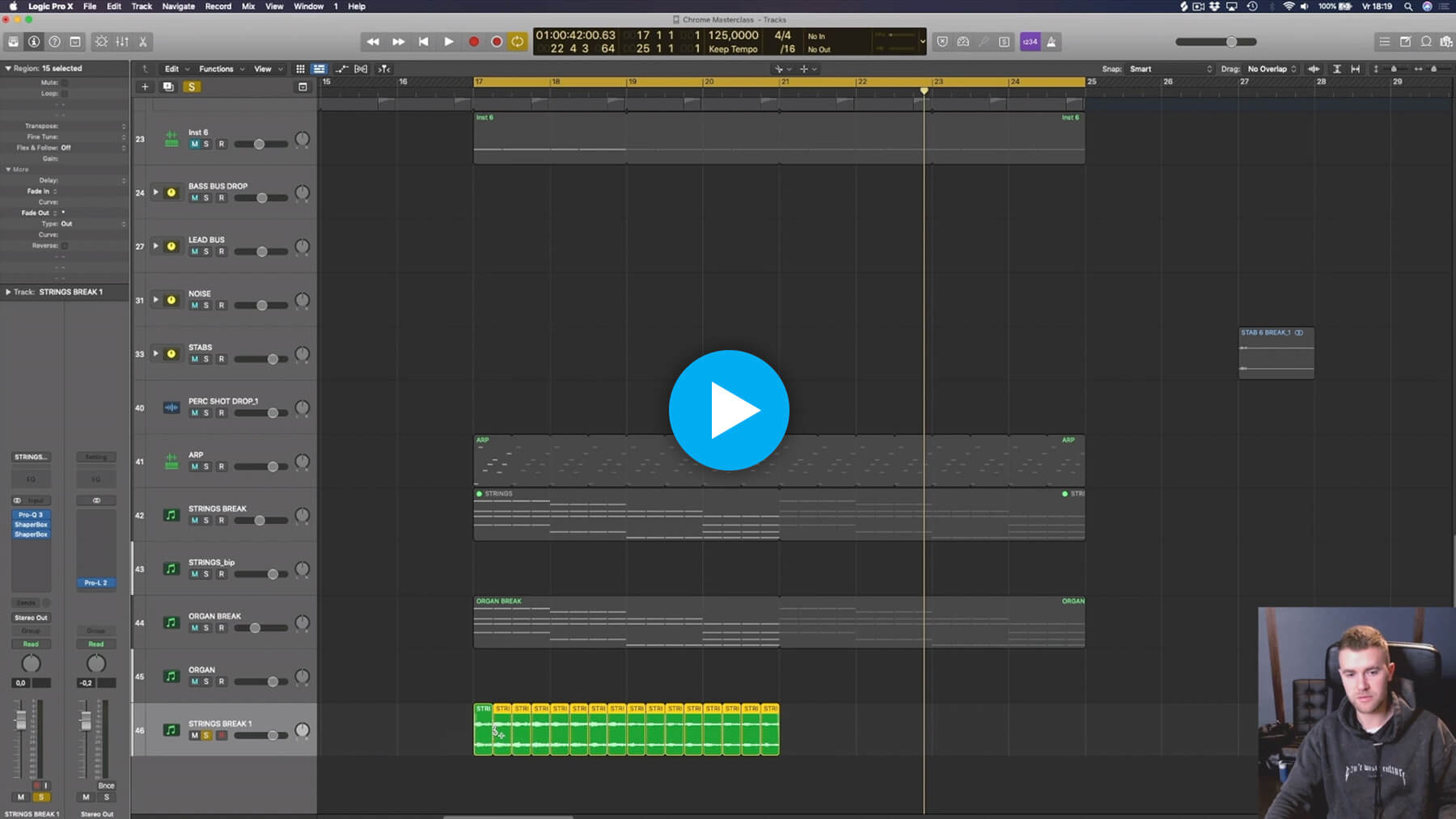Open List Editors icon
Viewport: 1456px width, 819px height.
pyautogui.click(x=1384, y=41)
